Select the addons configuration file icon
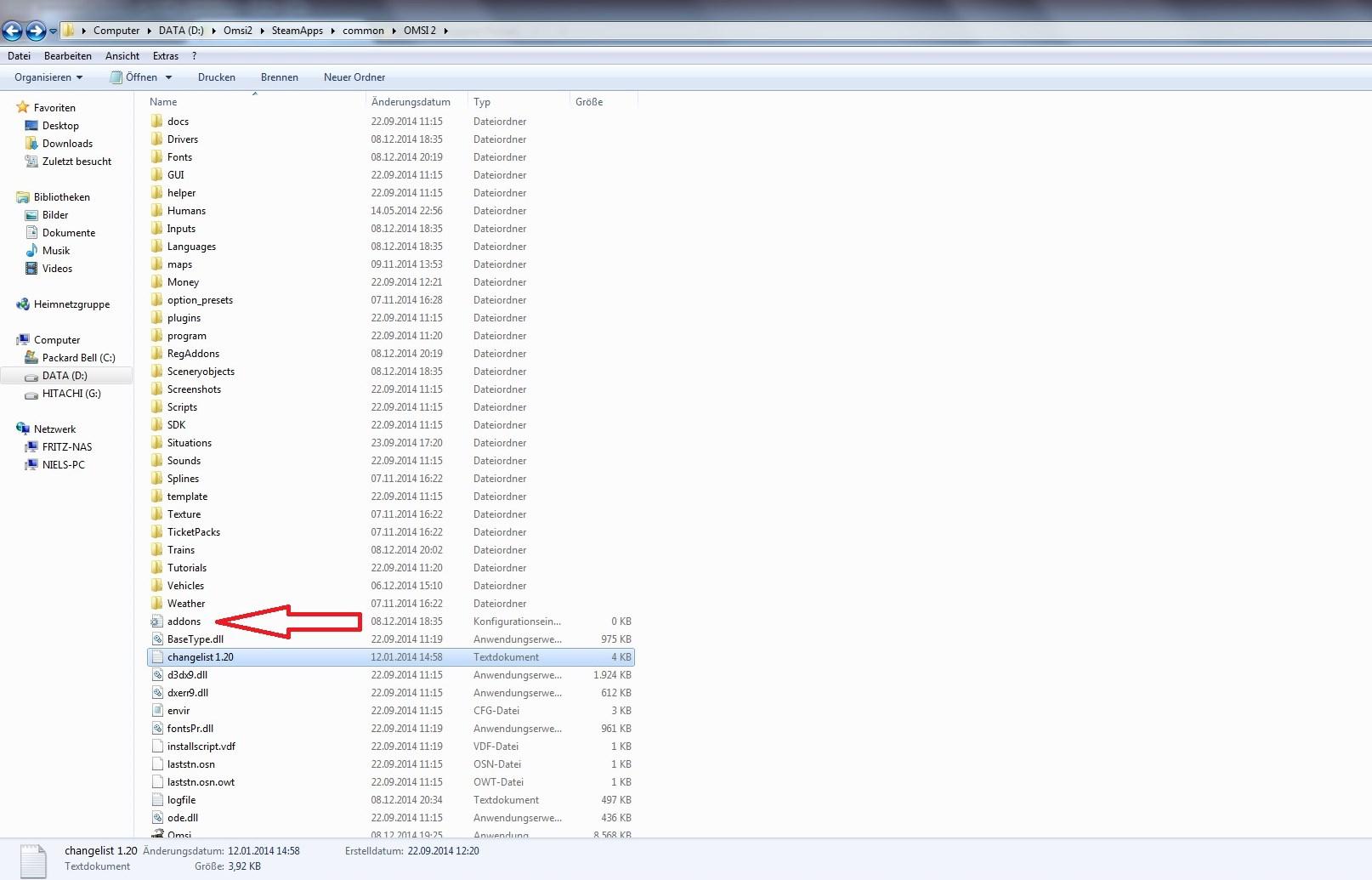 click(157, 622)
